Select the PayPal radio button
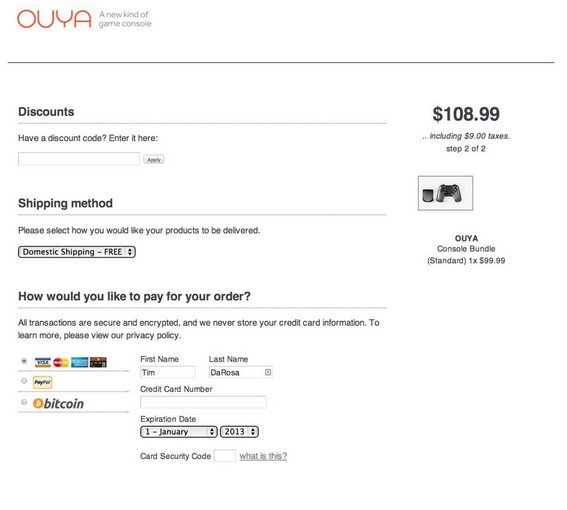The image size is (567, 510). pos(24,381)
